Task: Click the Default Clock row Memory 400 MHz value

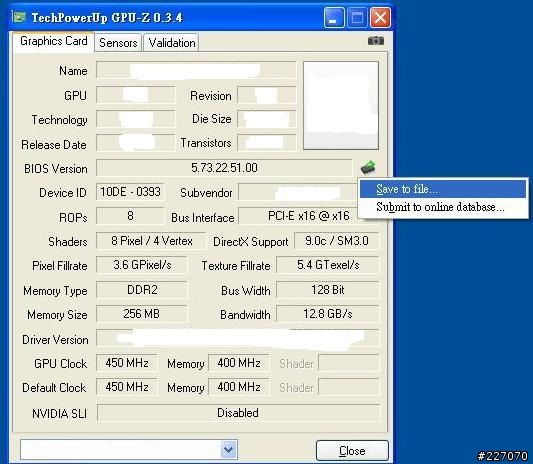Action: (x=239, y=387)
